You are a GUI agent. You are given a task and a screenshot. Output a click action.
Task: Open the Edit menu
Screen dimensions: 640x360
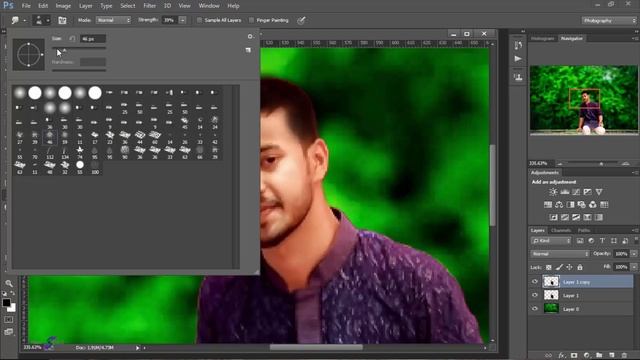point(43,6)
